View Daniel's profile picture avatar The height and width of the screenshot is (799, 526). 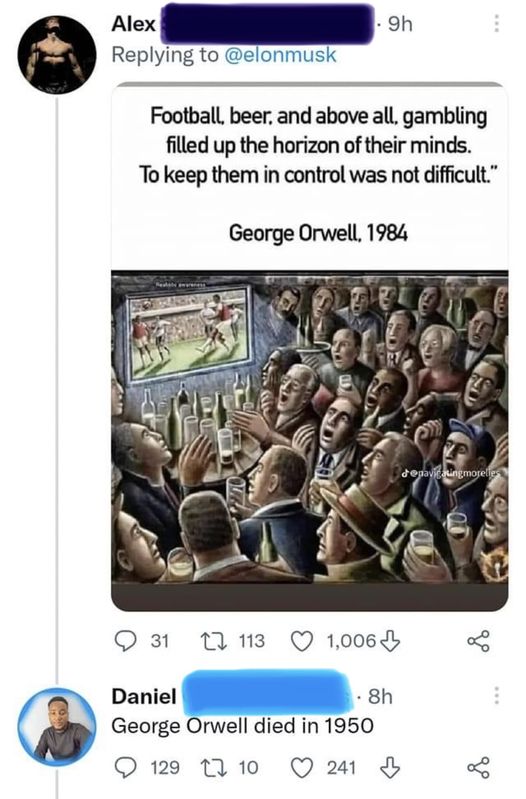pos(57,727)
